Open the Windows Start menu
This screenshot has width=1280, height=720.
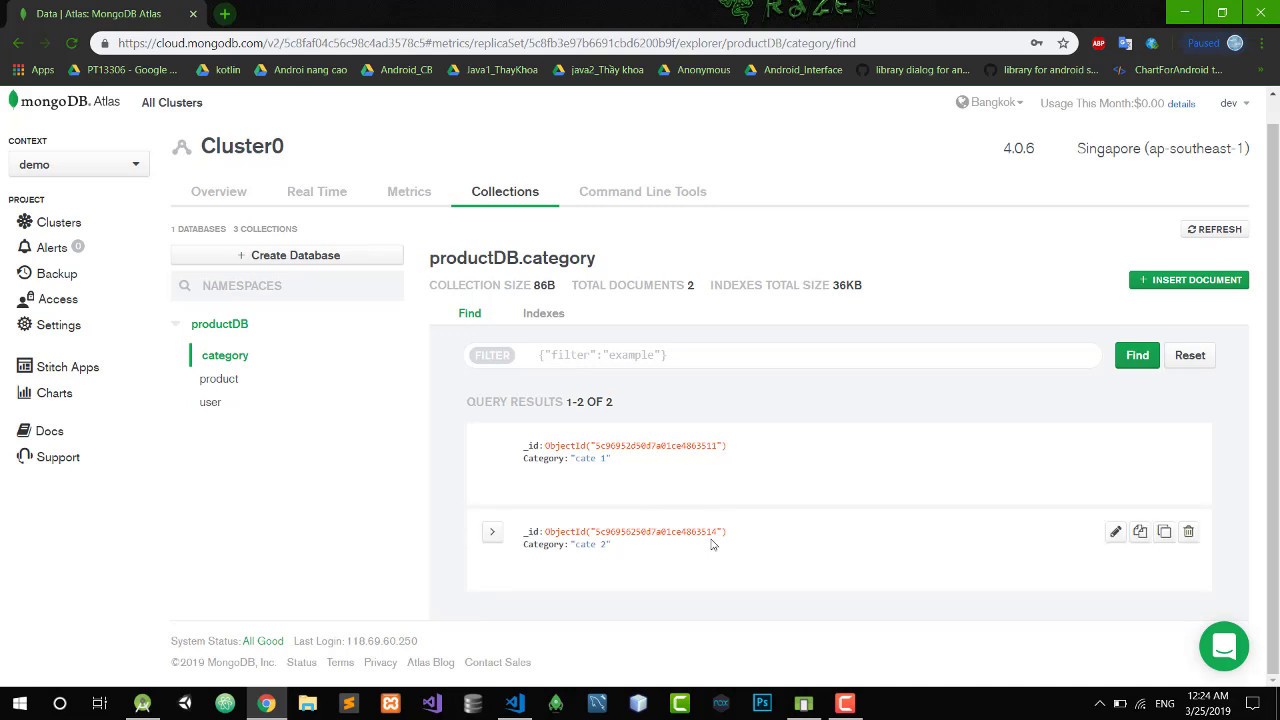click(19, 703)
